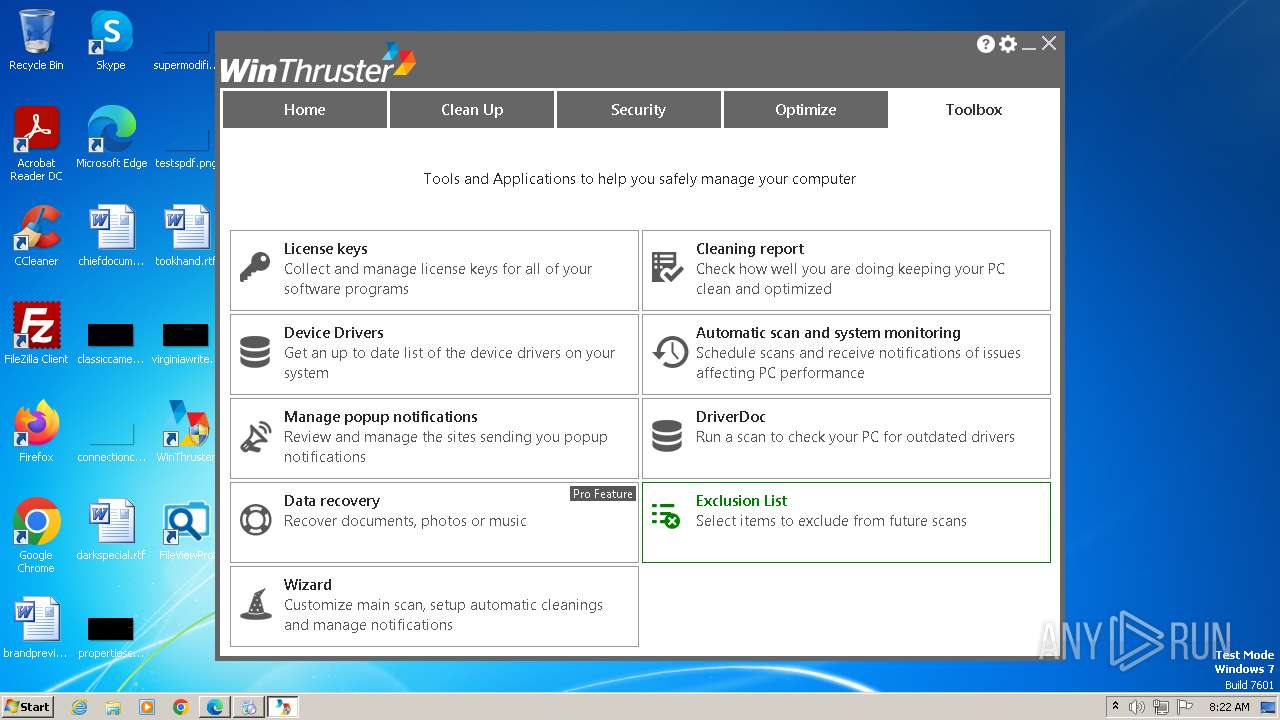Open File Explorer from taskbar
The image size is (1280, 720).
pos(113,707)
